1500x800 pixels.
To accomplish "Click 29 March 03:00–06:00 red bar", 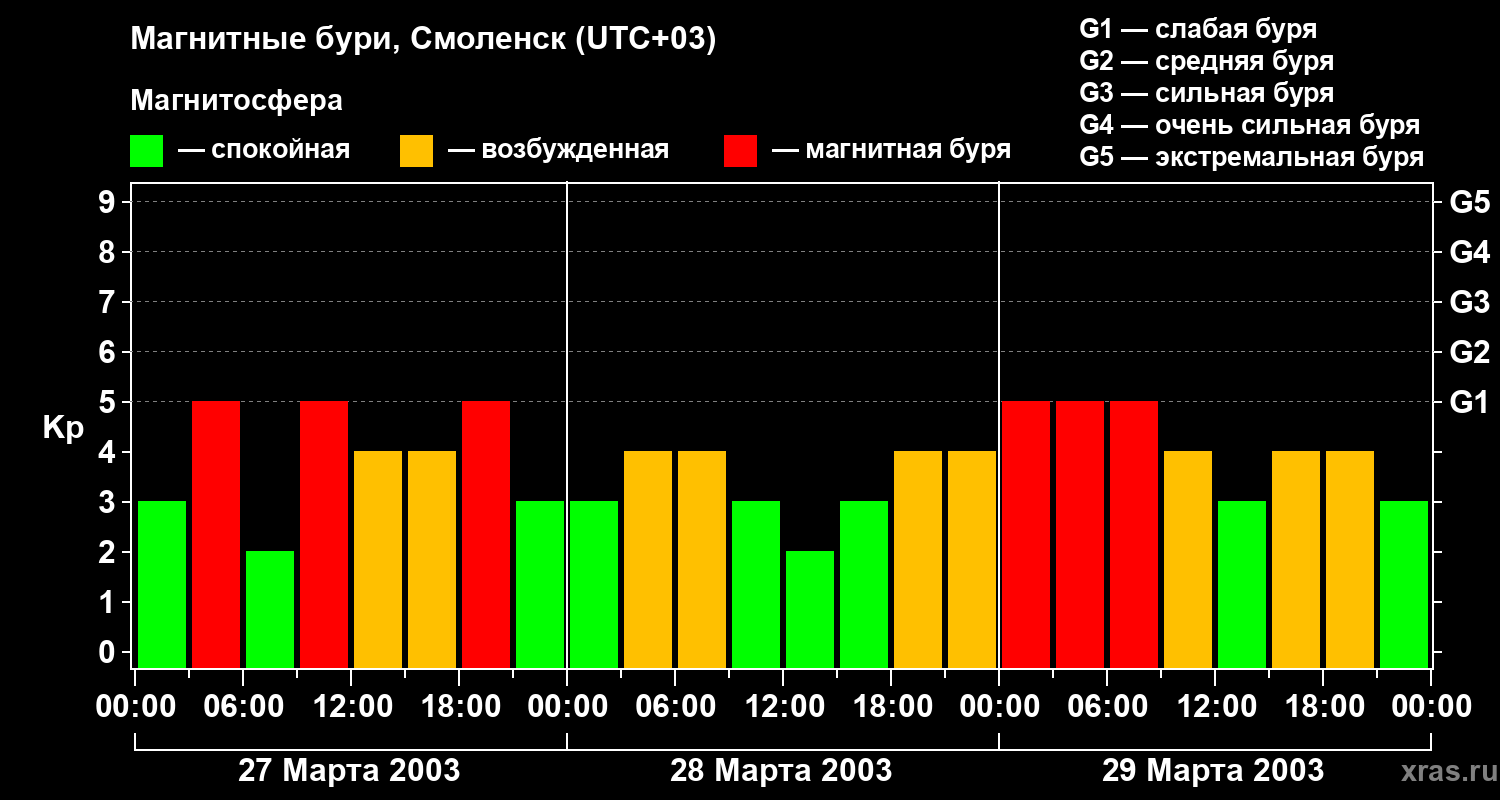I will (1080, 534).
